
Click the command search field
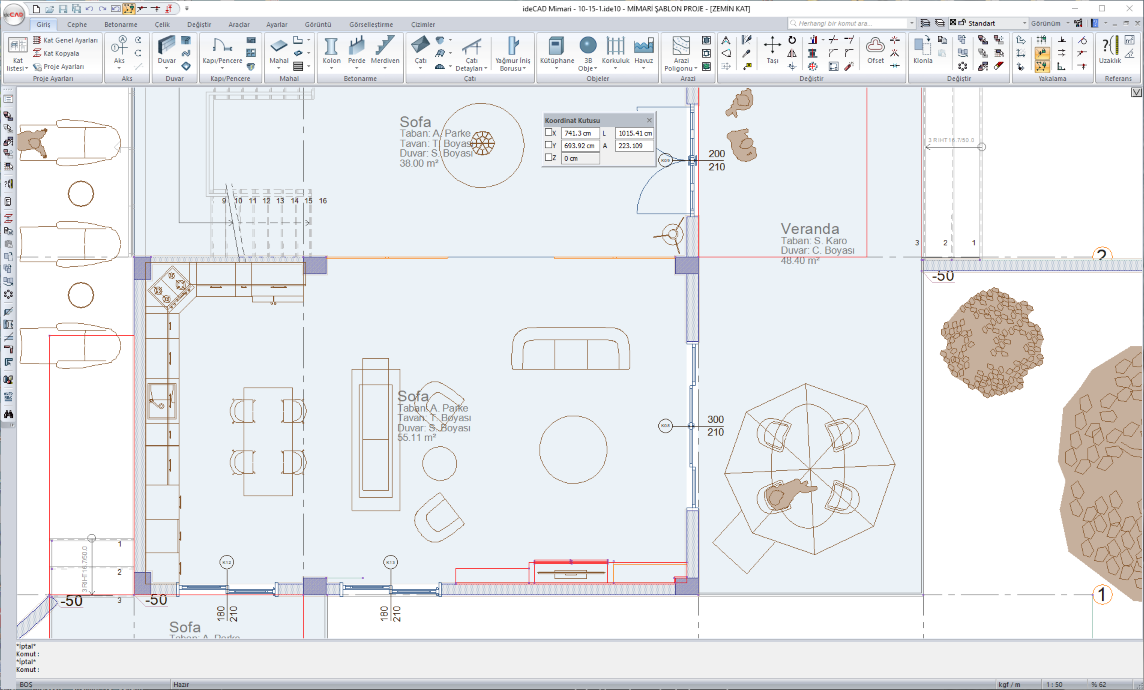(x=850, y=22)
